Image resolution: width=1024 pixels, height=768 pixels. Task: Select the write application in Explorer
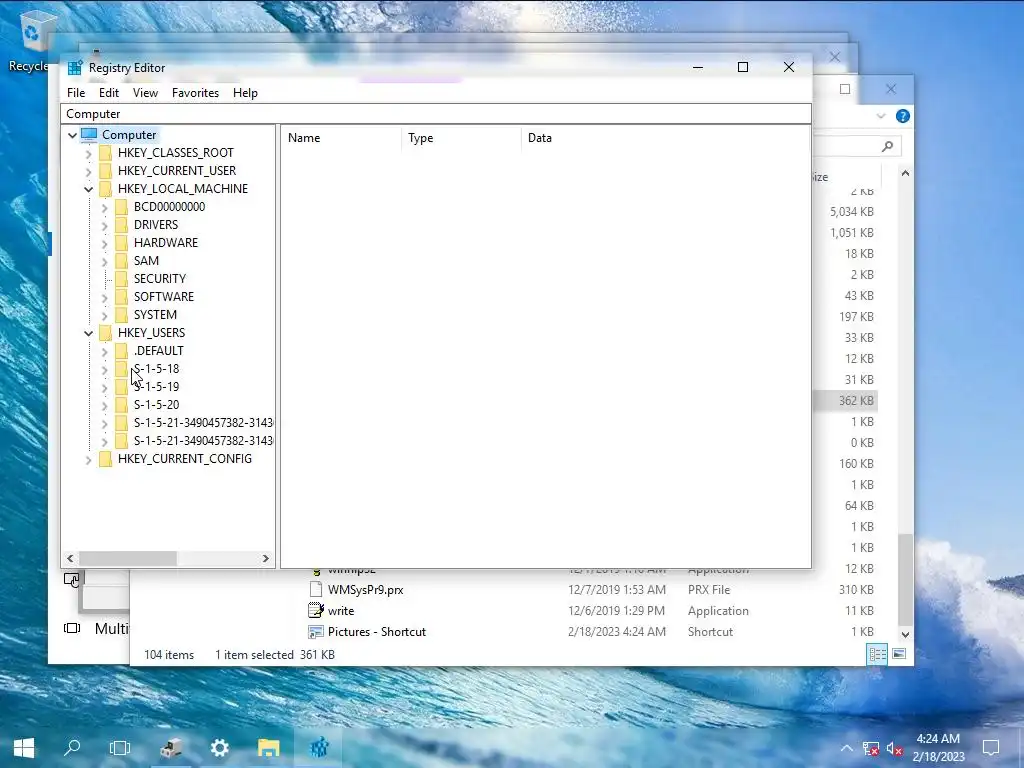pos(340,611)
